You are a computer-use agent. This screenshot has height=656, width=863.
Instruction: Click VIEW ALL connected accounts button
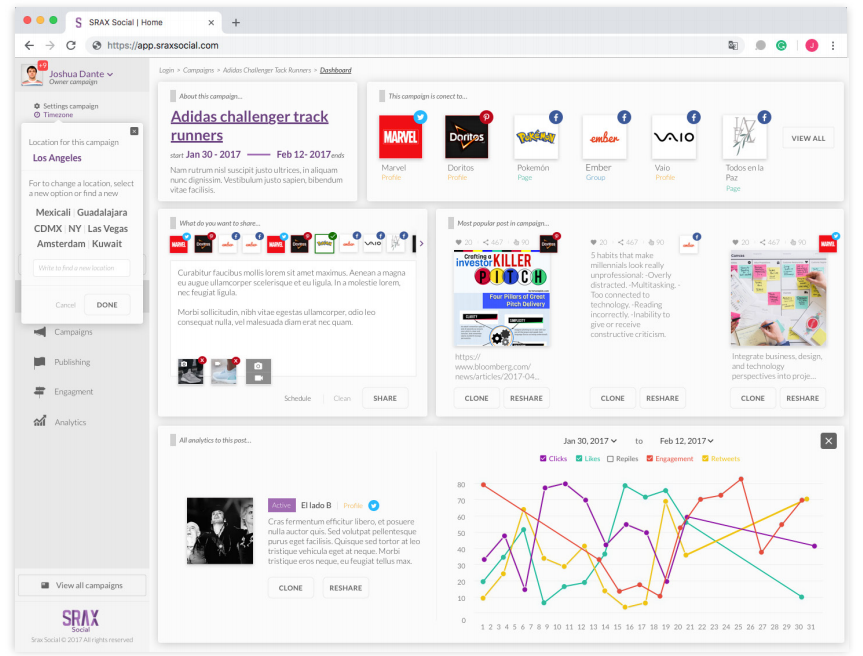[x=808, y=138]
